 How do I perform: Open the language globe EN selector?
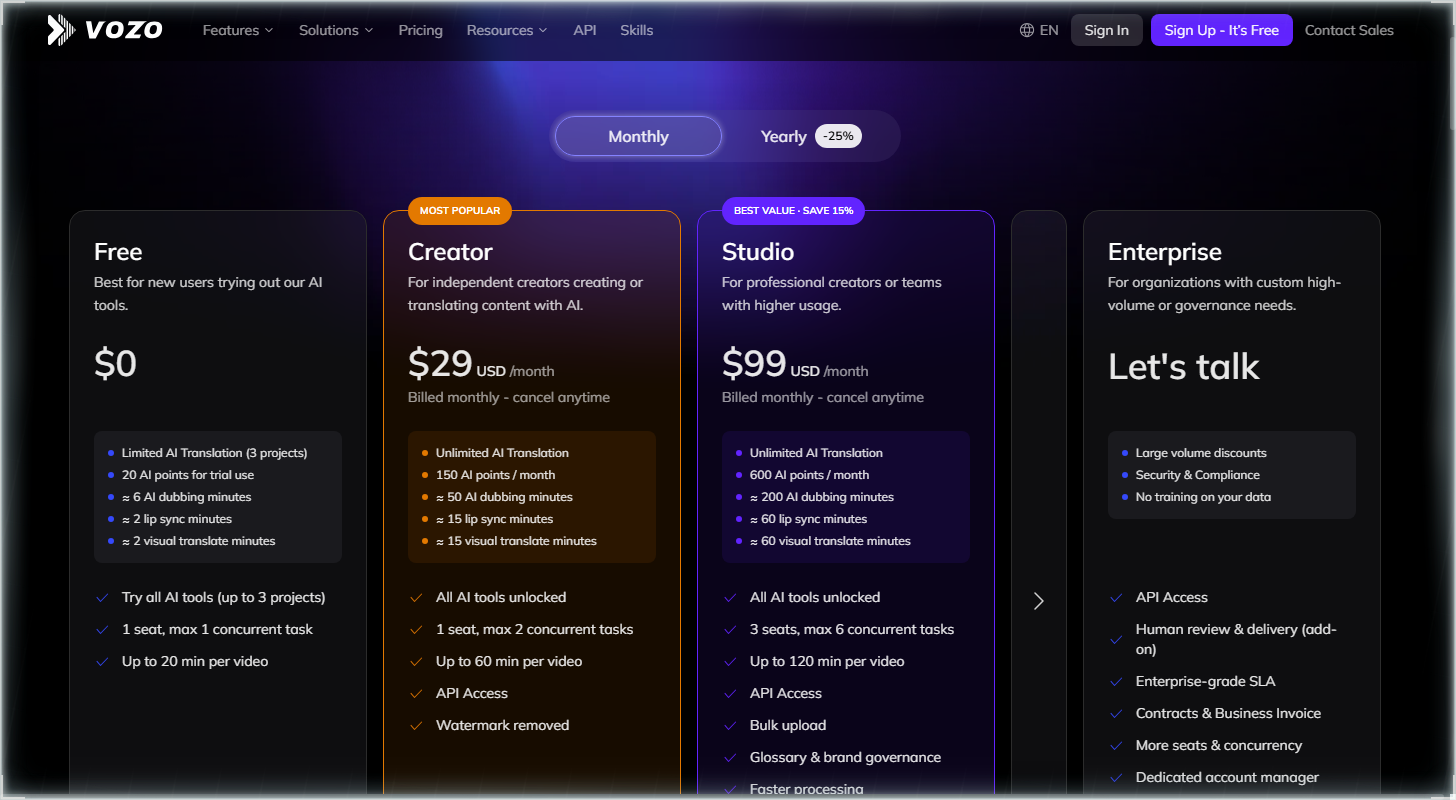coord(1039,30)
